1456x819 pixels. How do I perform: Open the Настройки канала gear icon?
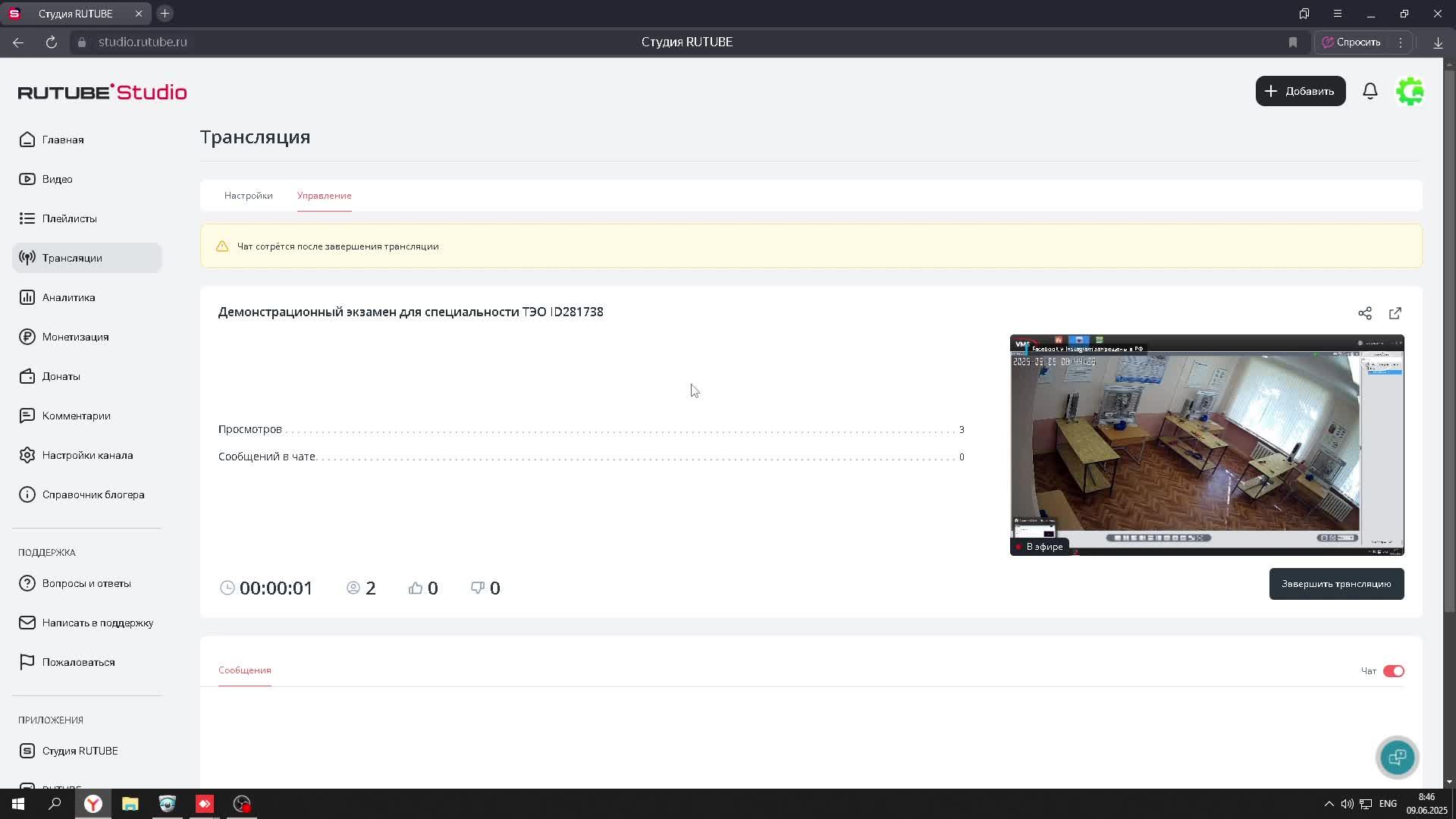(27, 455)
